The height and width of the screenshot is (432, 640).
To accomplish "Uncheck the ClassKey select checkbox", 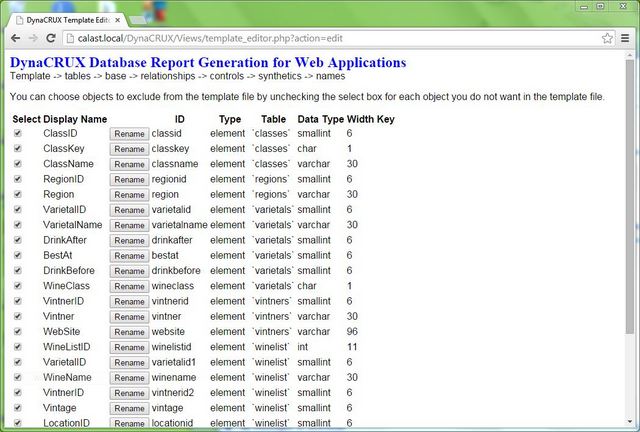I will 18,148.
